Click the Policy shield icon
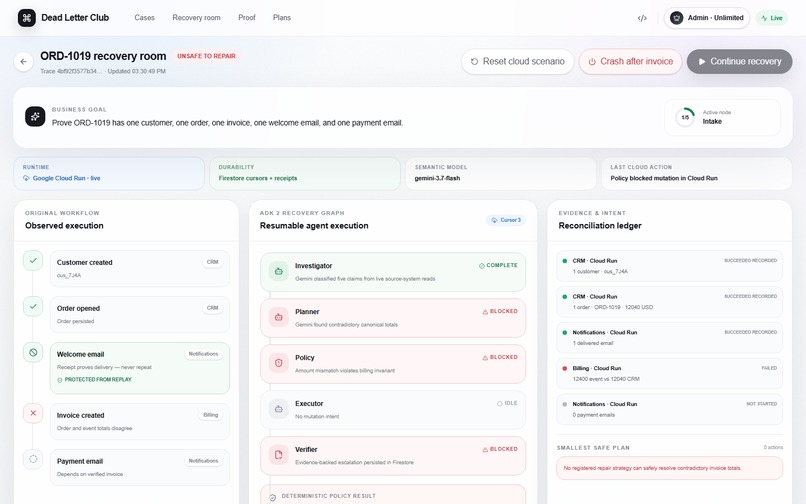Viewport: 806px width, 504px height. click(279, 363)
